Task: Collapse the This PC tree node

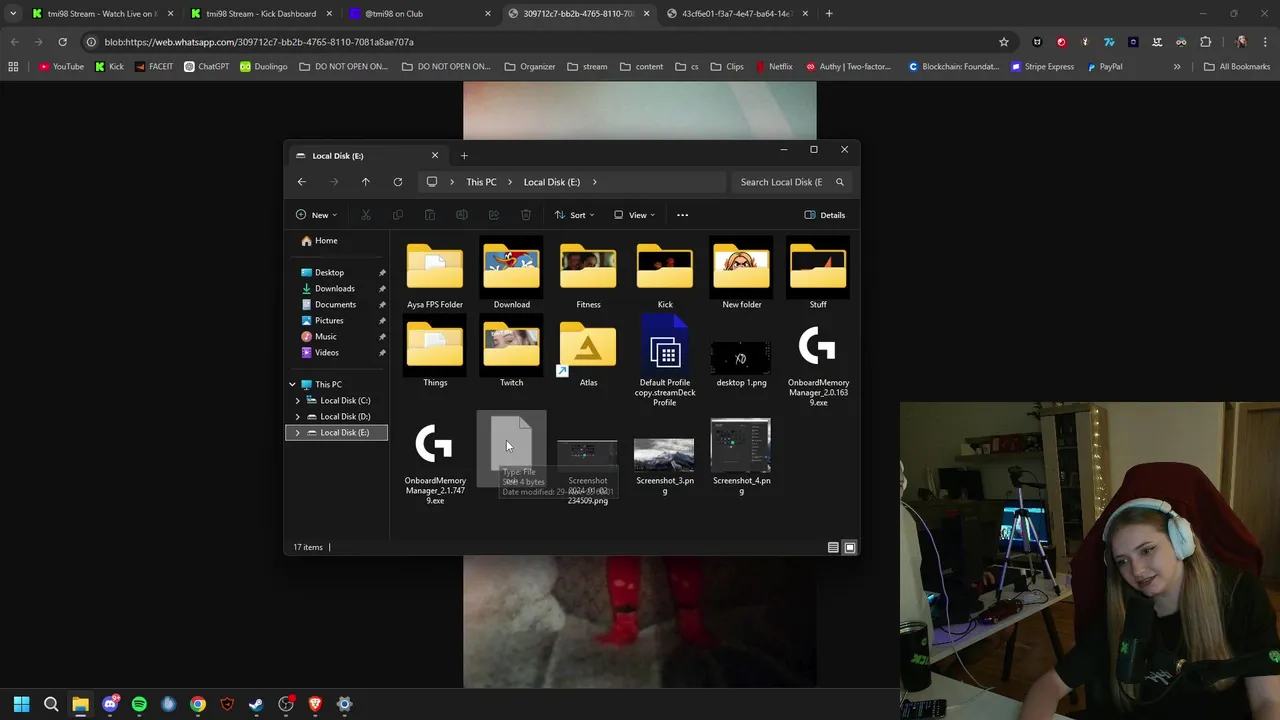Action: [x=292, y=384]
